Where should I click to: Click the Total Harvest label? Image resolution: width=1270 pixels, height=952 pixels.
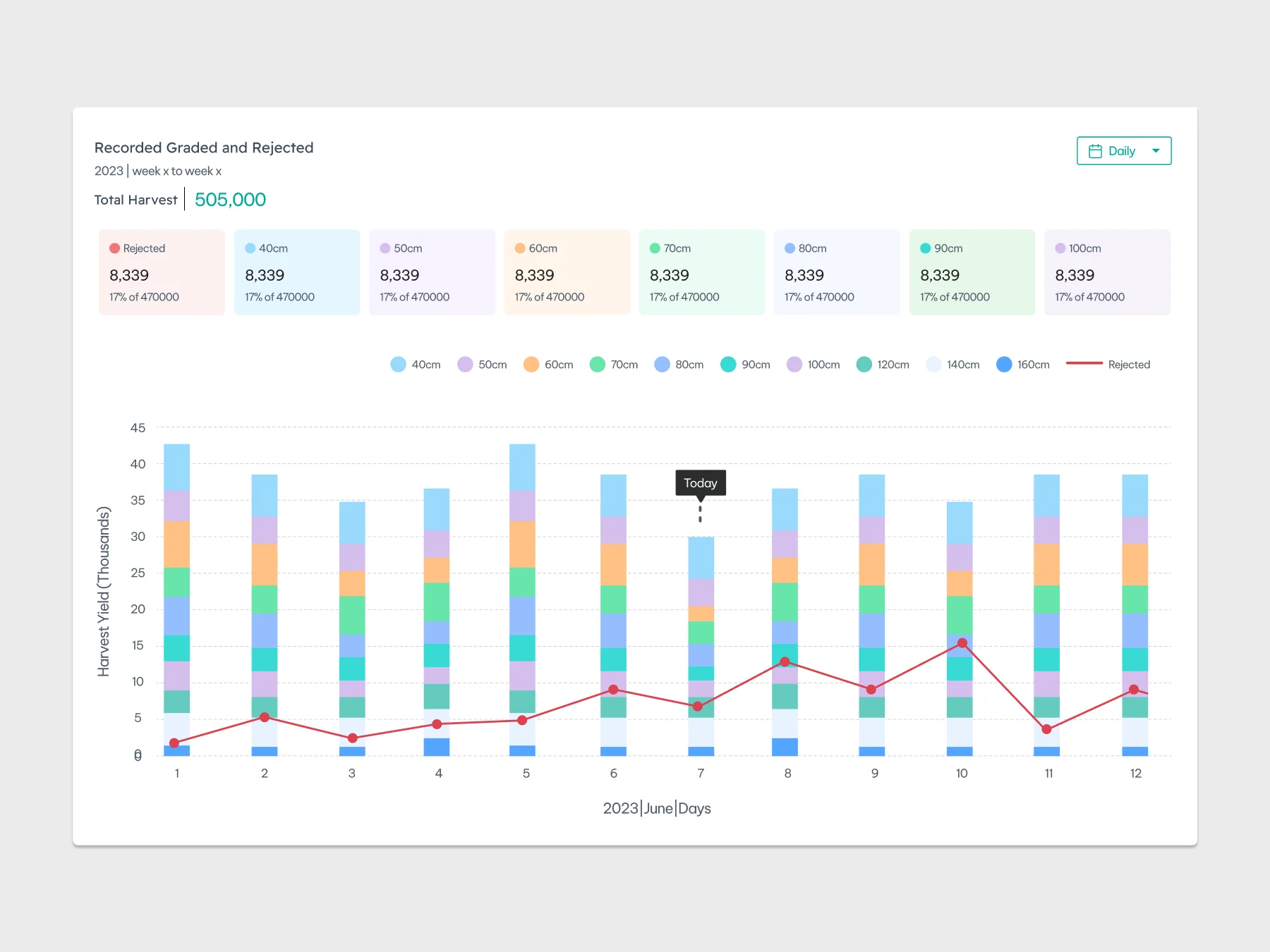point(136,200)
